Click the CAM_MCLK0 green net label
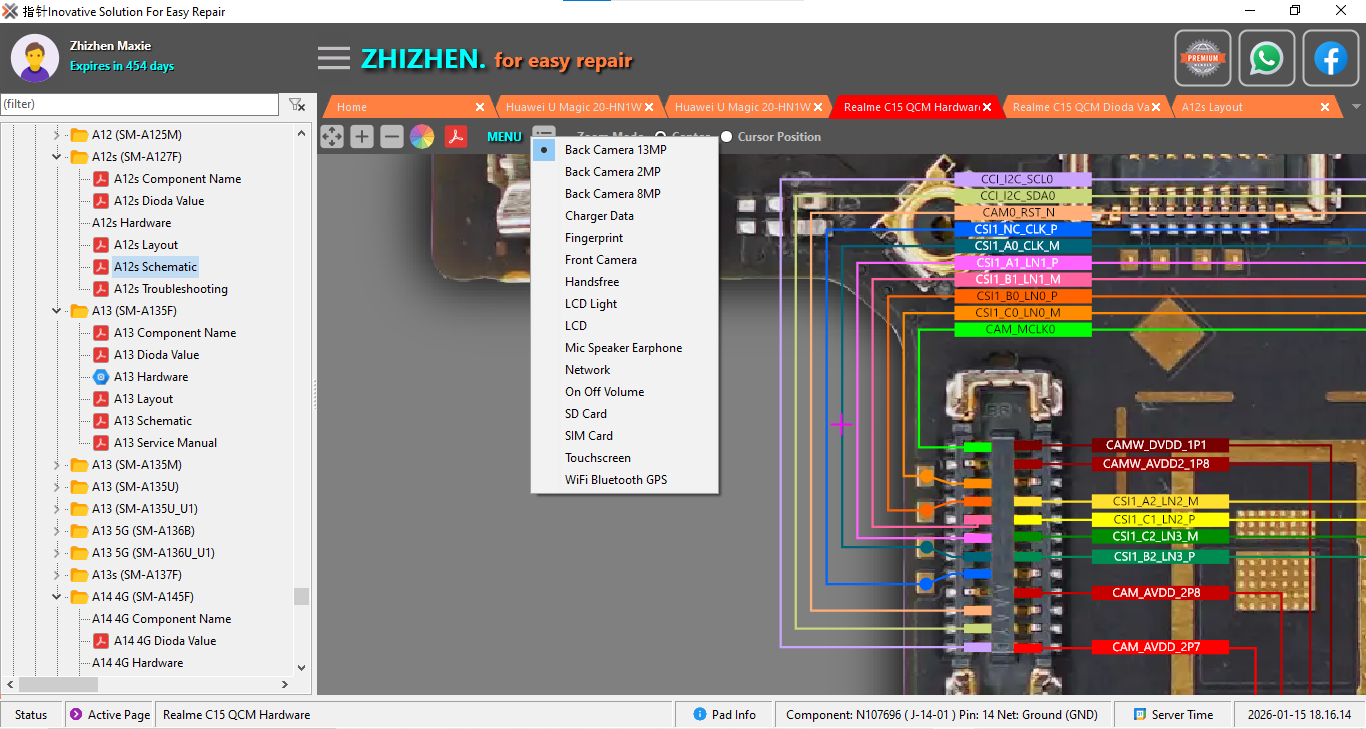This screenshot has height=729, width=1366. tap(1023, 329)
